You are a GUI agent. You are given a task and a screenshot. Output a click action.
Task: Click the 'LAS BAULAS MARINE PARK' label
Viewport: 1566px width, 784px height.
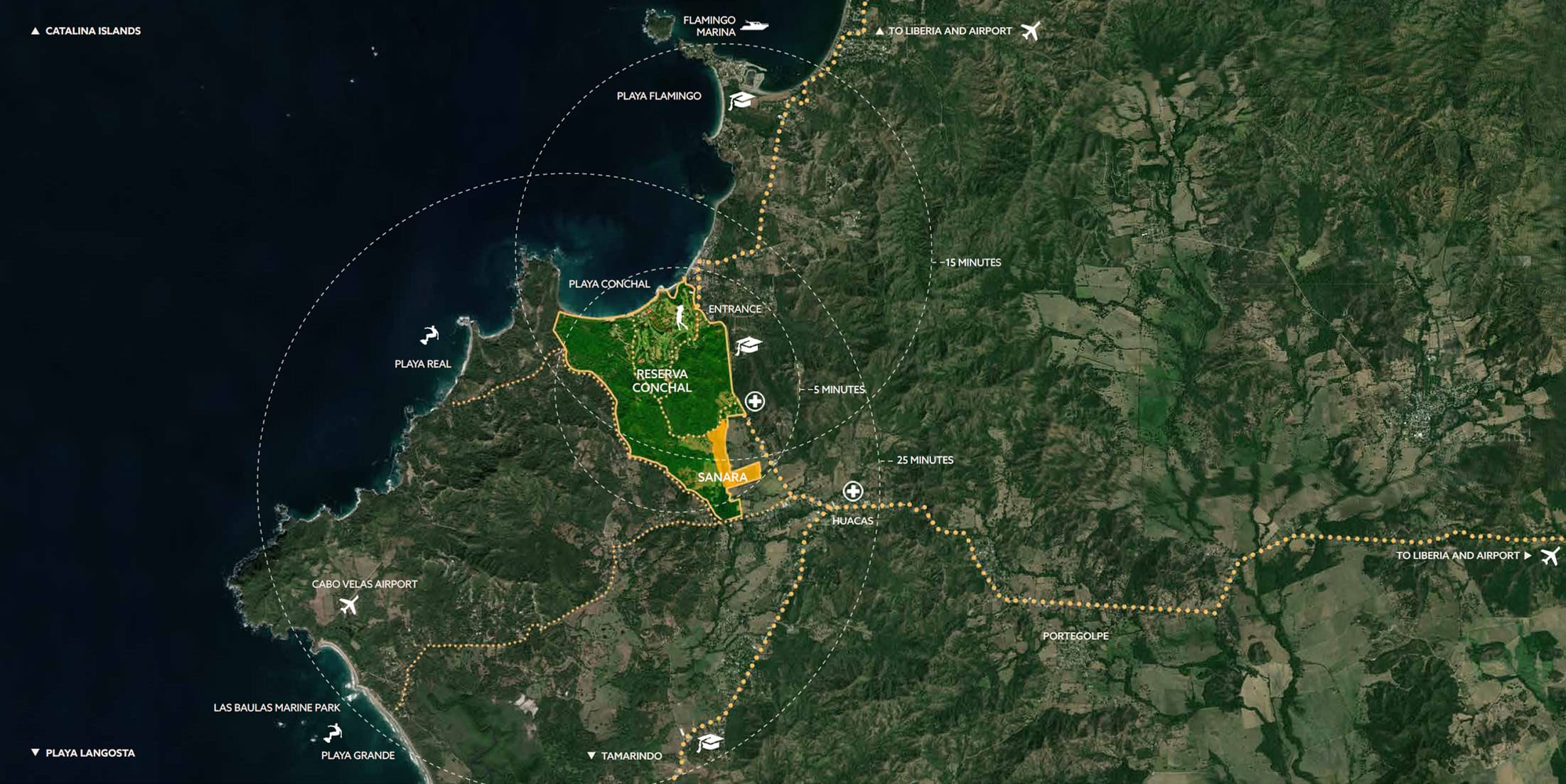[277, 708]
